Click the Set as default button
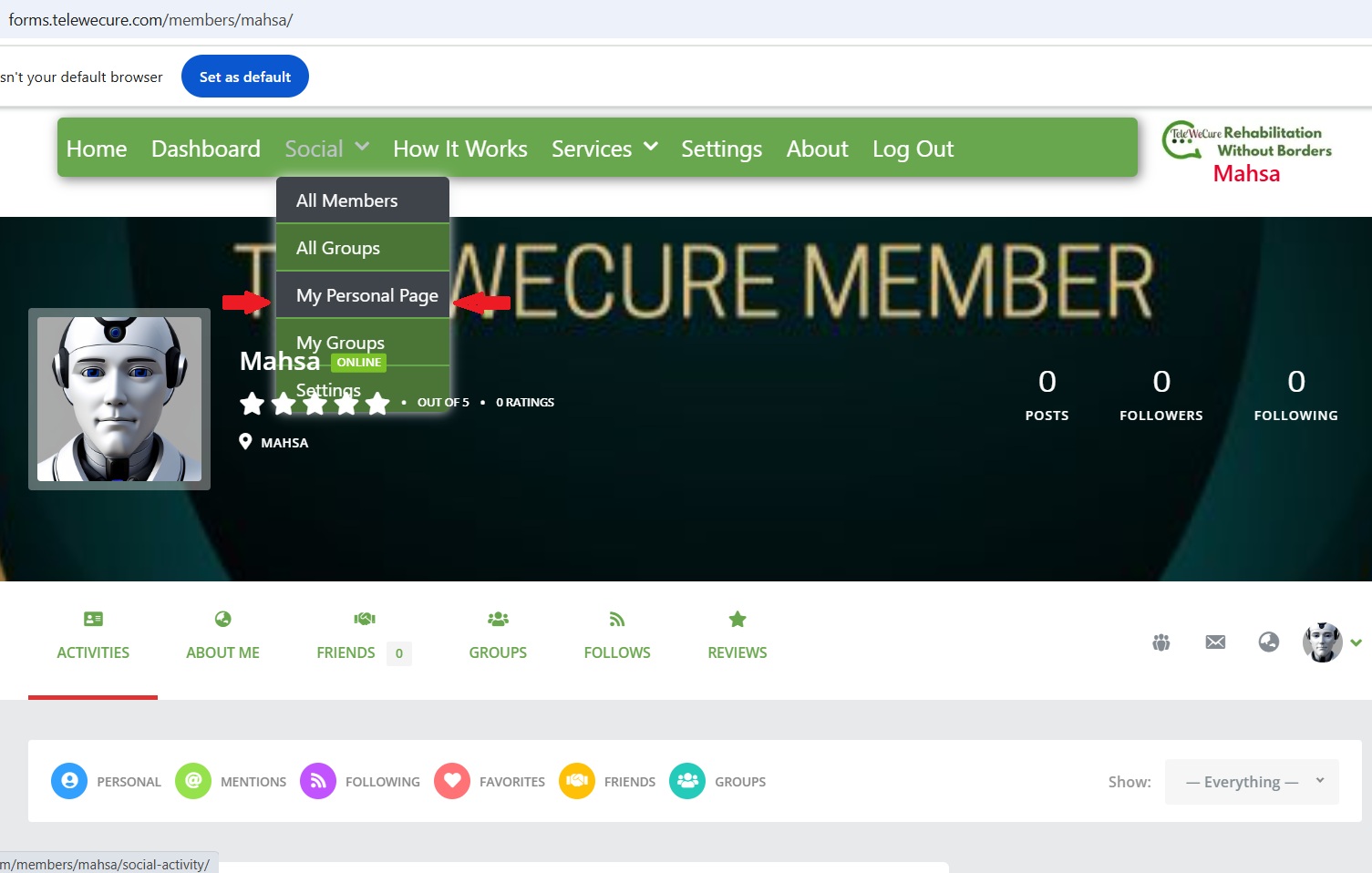Viewport: 1372px width, 873px height. coord(245,77)
